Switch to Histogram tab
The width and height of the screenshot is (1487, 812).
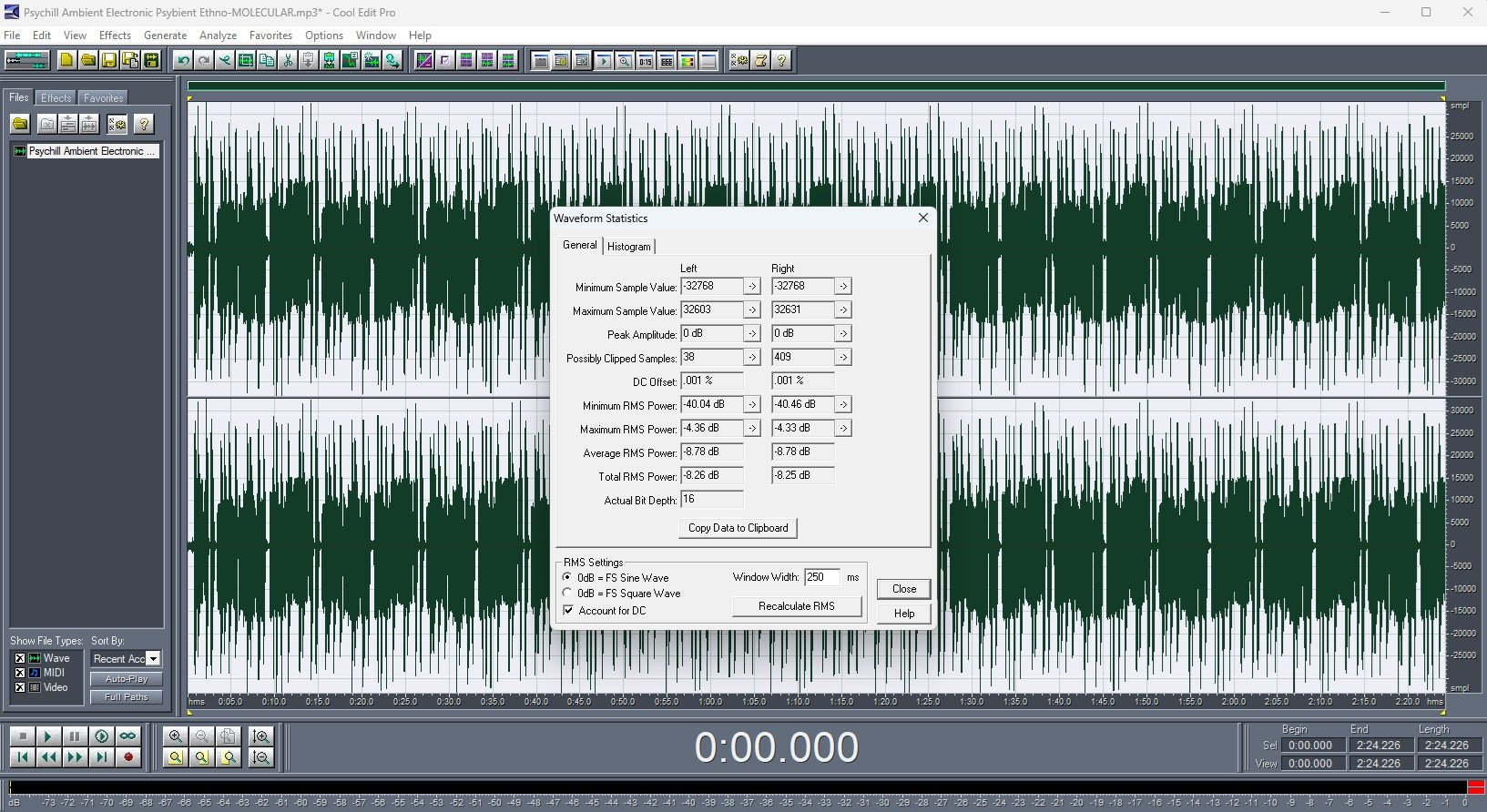(x=629, y=246)
